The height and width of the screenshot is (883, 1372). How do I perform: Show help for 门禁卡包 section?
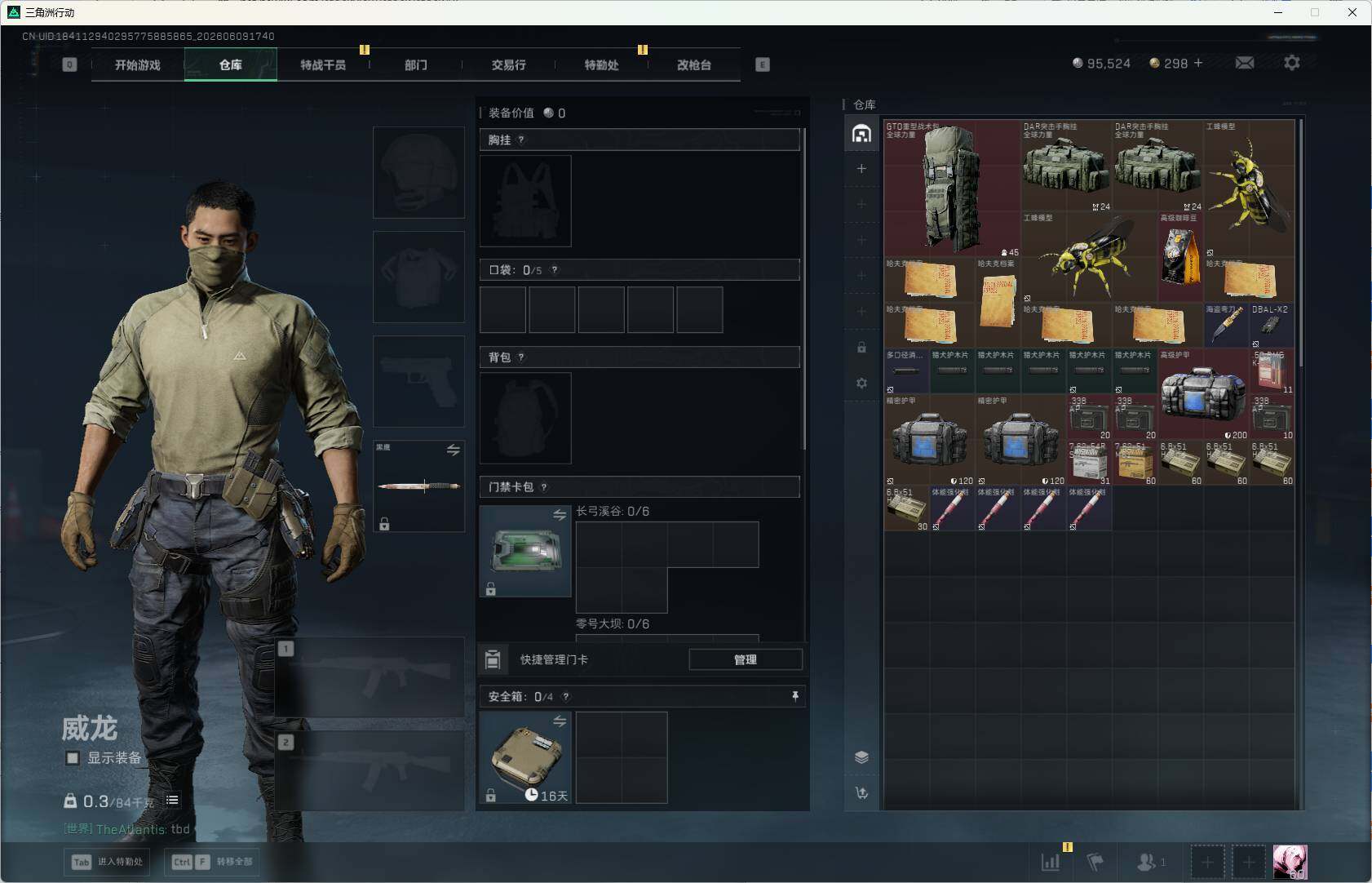[x=544, y=487]
